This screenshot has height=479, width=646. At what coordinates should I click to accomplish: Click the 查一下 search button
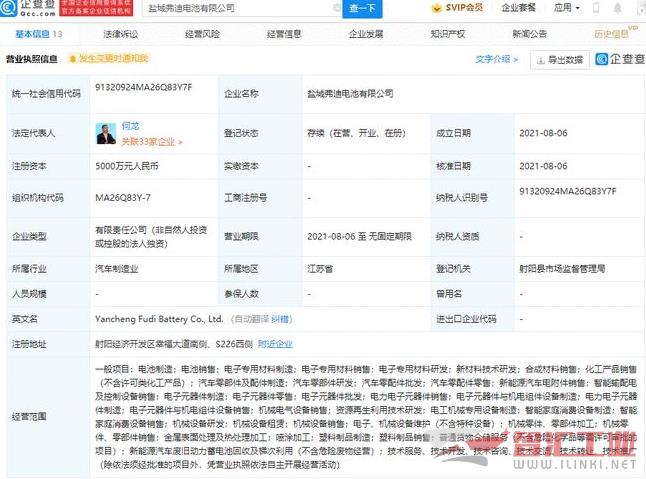tap(362, 8)
